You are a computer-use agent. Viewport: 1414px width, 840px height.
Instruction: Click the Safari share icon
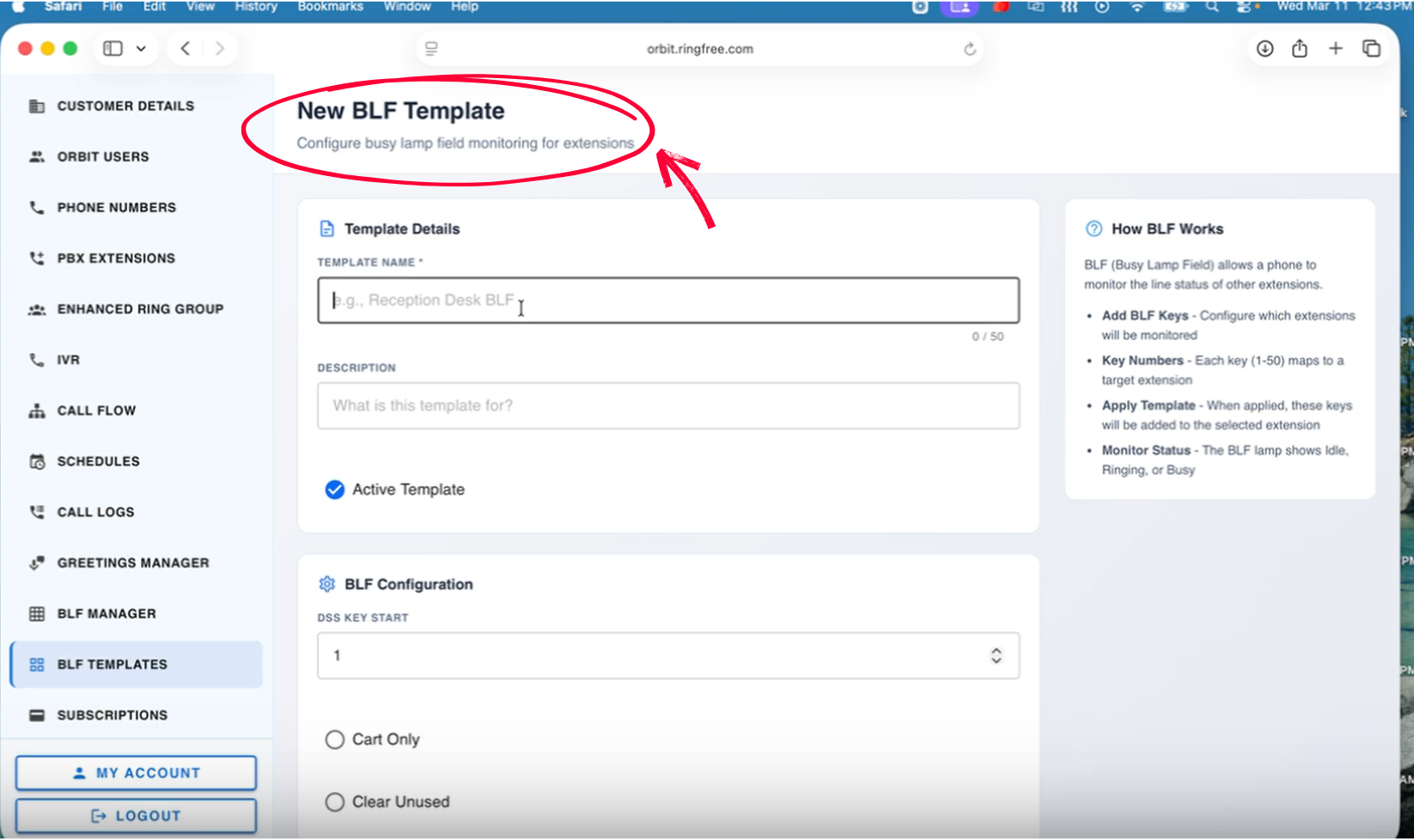pos(1300,49)
